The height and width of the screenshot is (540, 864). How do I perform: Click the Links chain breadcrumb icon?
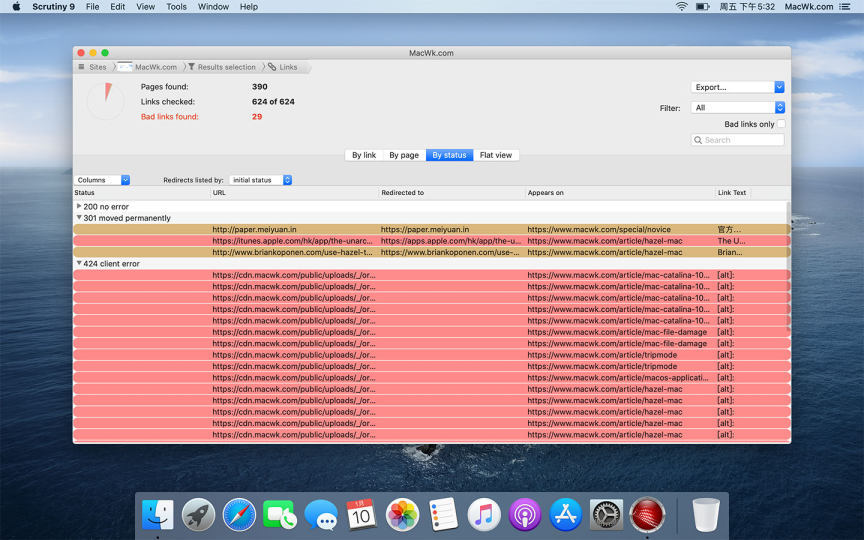pos(272,67)
